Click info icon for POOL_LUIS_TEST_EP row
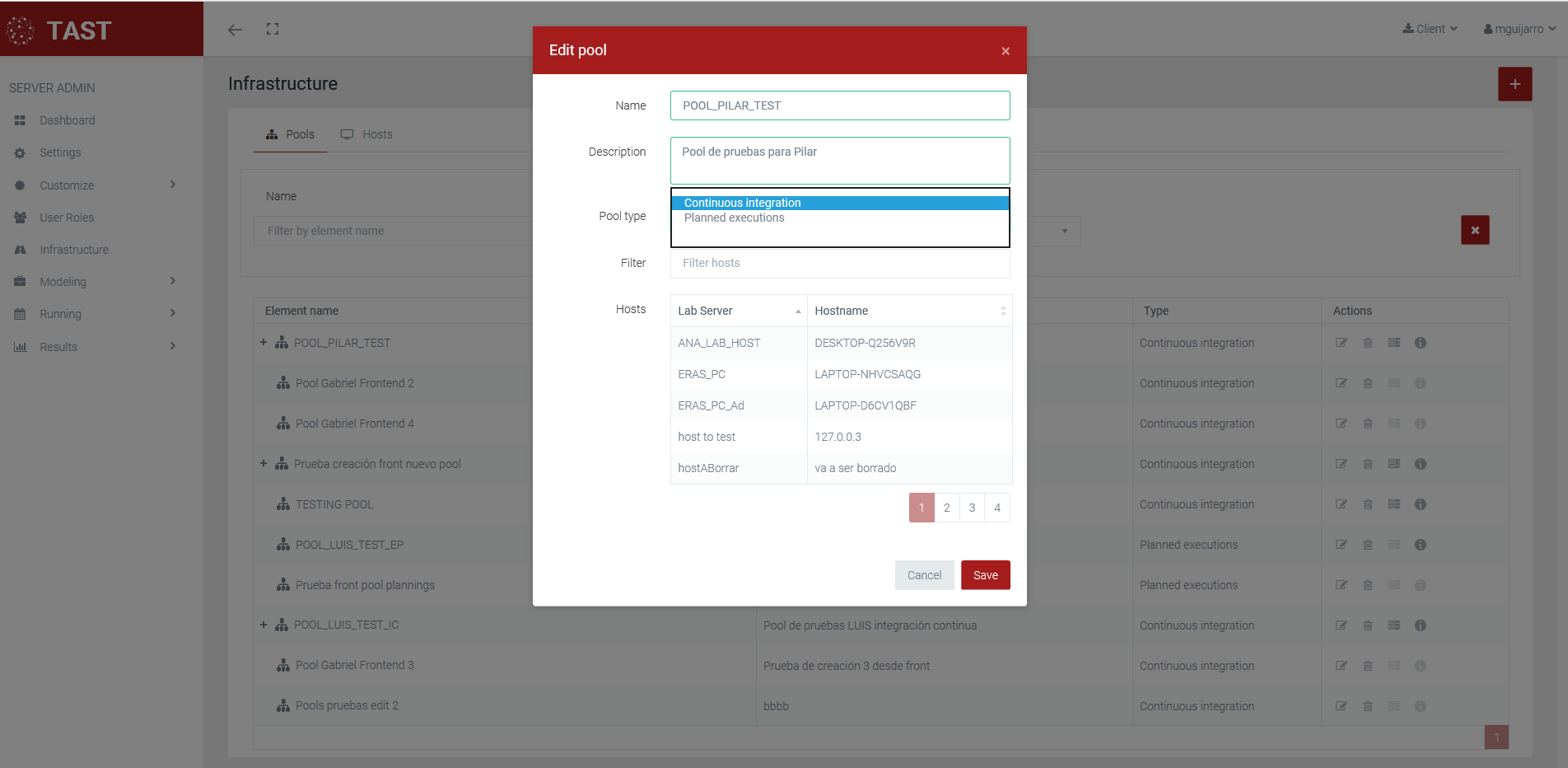Viewport: 1568px width, 768px height. [x=1420, y=545]
